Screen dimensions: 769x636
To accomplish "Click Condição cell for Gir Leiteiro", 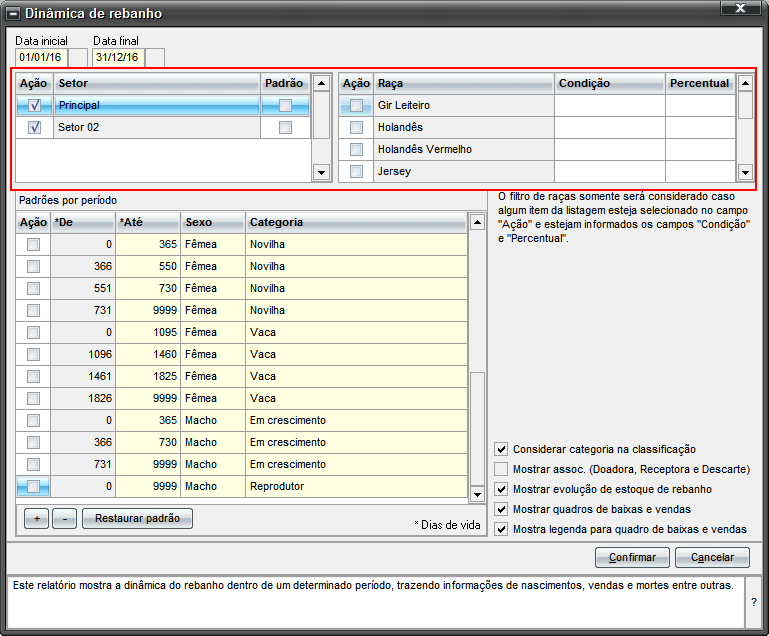I will (x=610, y=105).
